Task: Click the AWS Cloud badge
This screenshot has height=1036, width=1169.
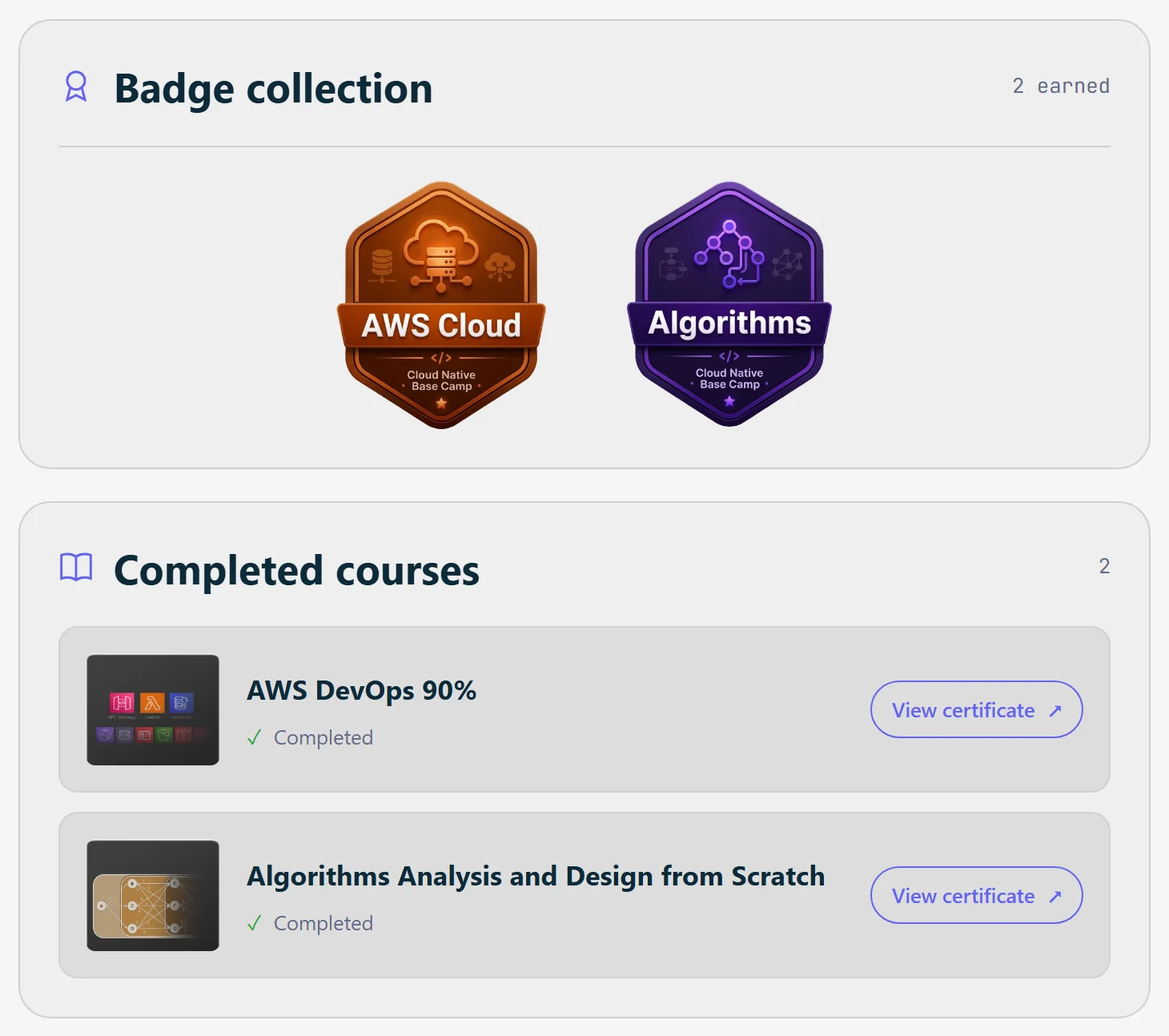Action: [x=441, y=305]
